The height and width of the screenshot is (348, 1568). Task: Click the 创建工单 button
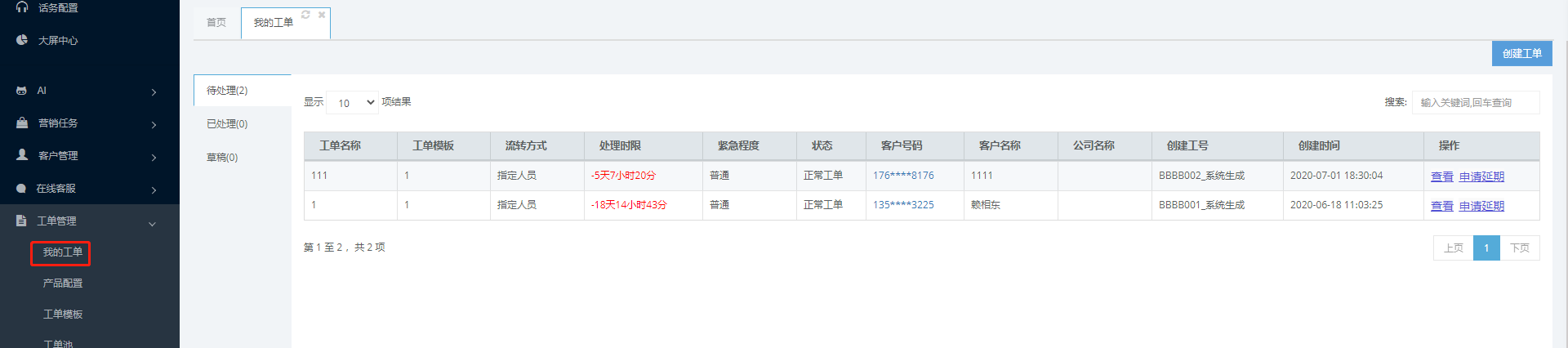tap(1521, 54)
